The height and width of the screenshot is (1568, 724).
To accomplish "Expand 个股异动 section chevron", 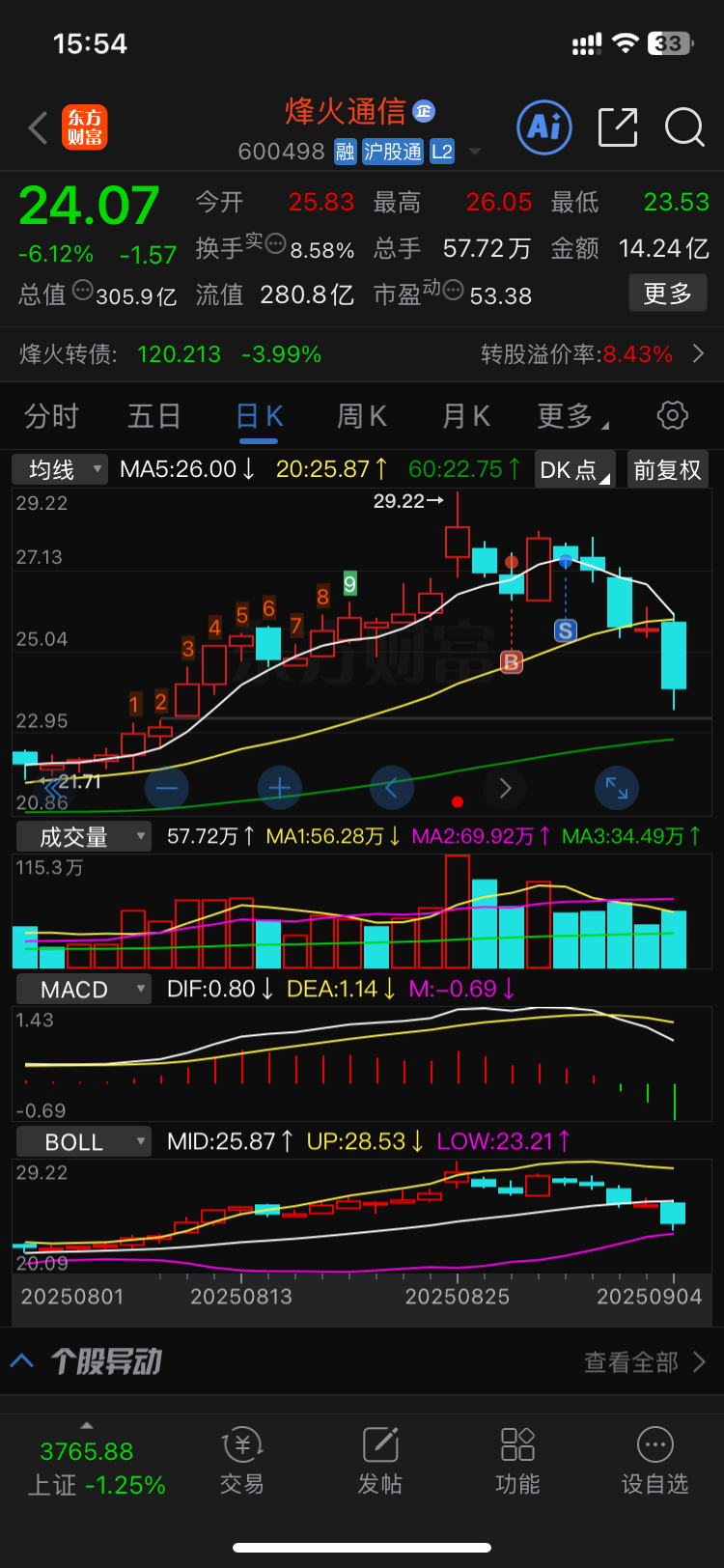I will [22, 1361].
